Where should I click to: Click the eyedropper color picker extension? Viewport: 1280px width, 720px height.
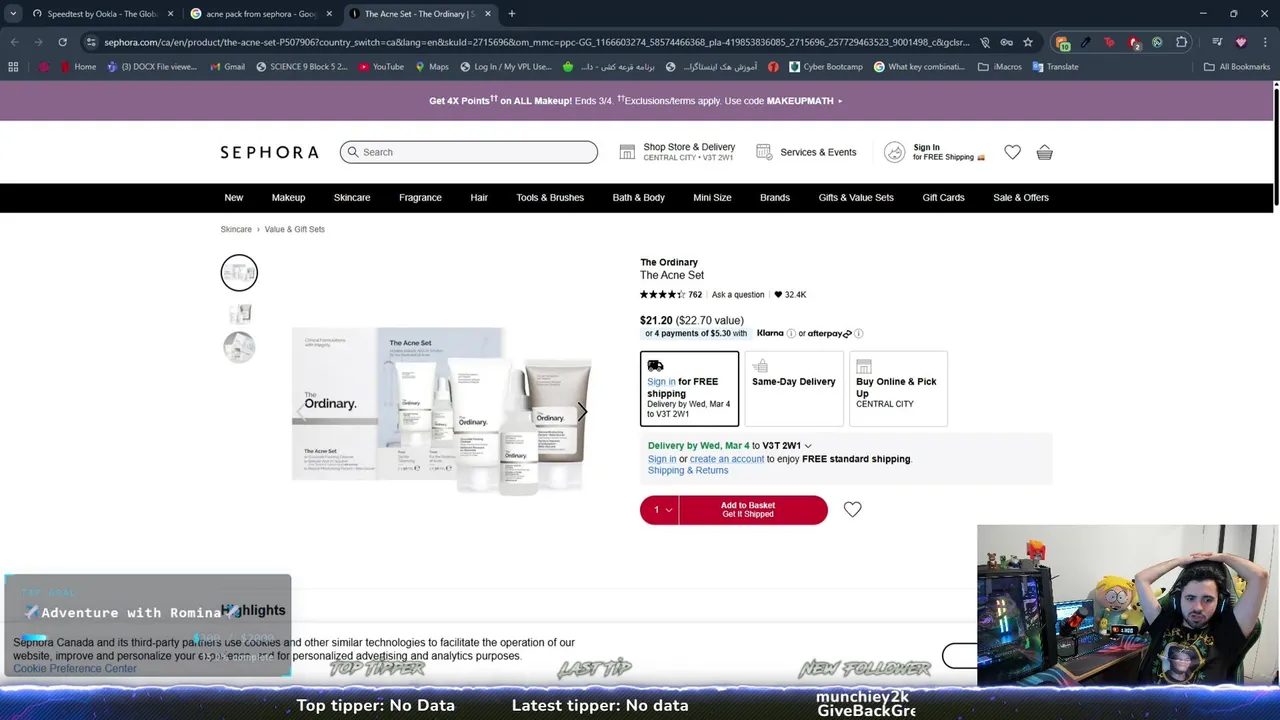tap(1085, 42)
